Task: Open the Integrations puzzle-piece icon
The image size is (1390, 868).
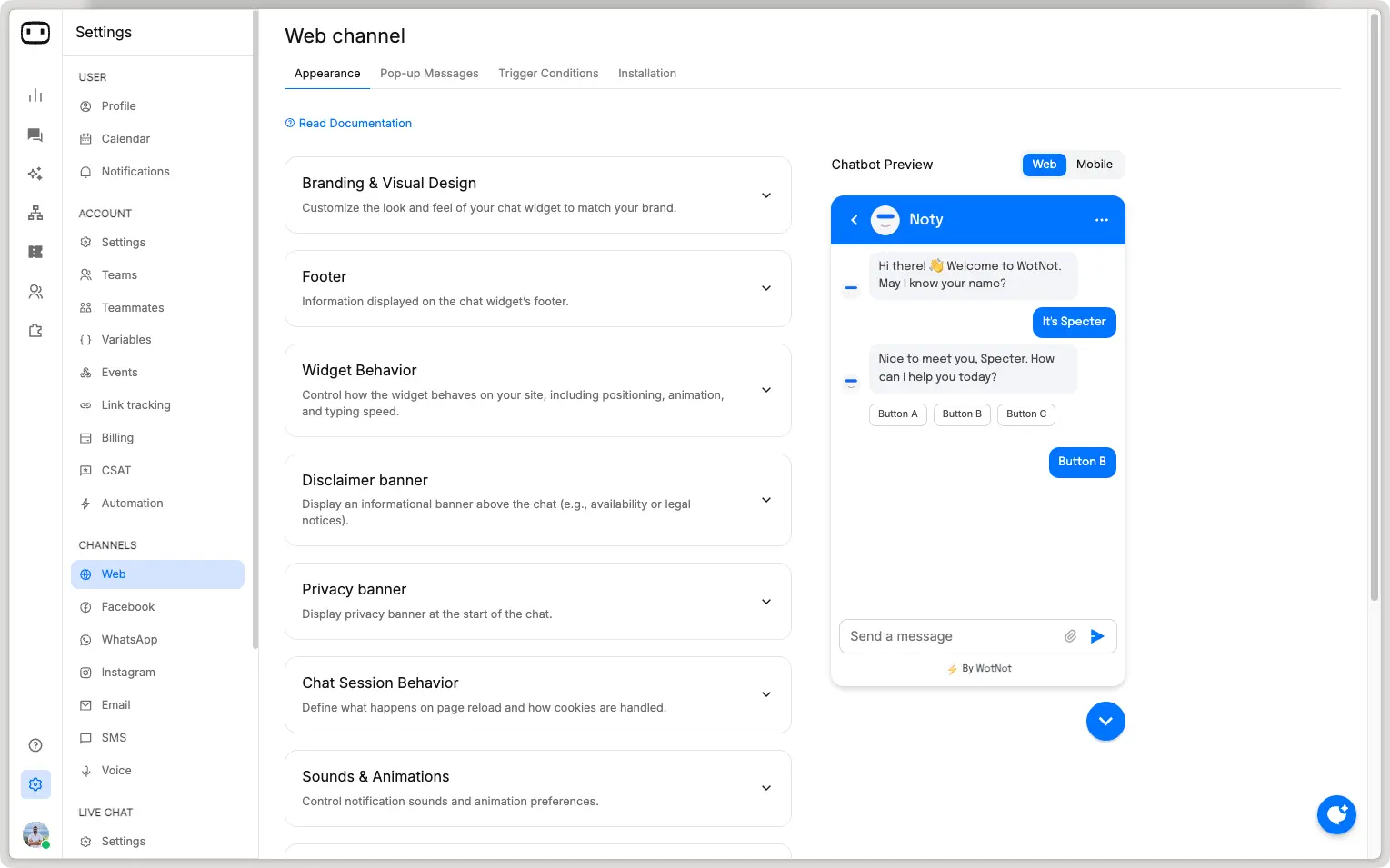Action: point(35,330)
